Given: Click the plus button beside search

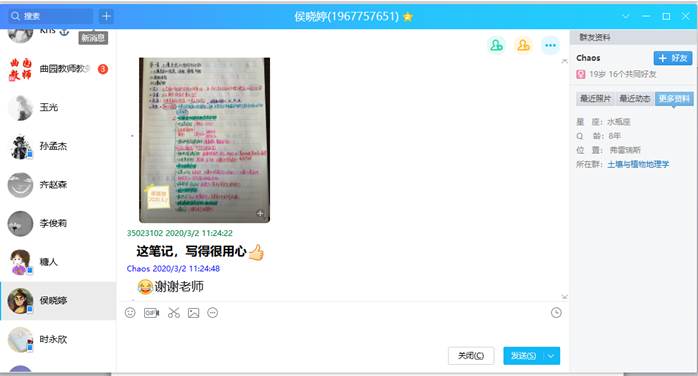Looking at the screenshot, I should (106, 16).
